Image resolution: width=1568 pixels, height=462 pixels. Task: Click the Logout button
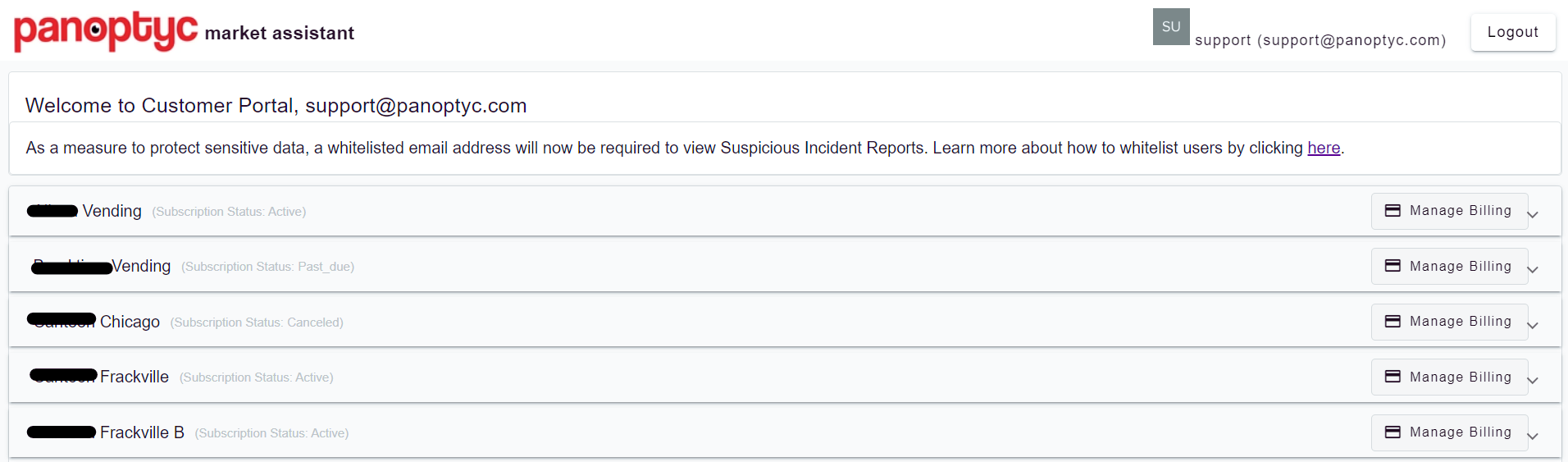pyautogui.click(x=1513, y=32)
